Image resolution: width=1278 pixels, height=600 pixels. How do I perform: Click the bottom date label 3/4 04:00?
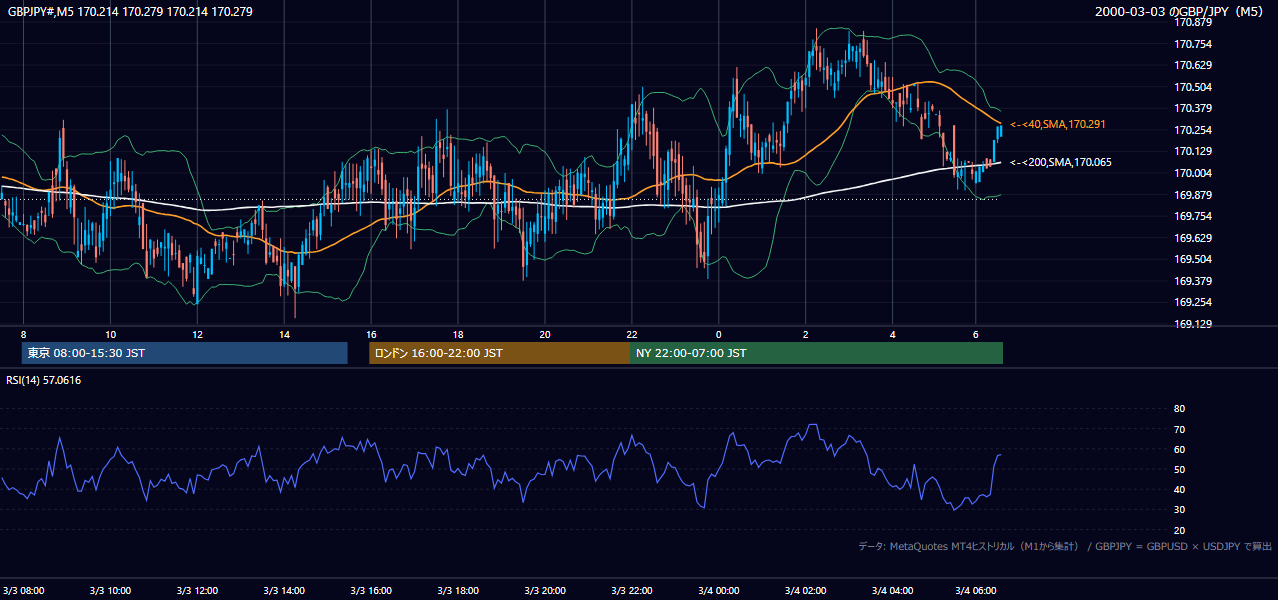892,590
